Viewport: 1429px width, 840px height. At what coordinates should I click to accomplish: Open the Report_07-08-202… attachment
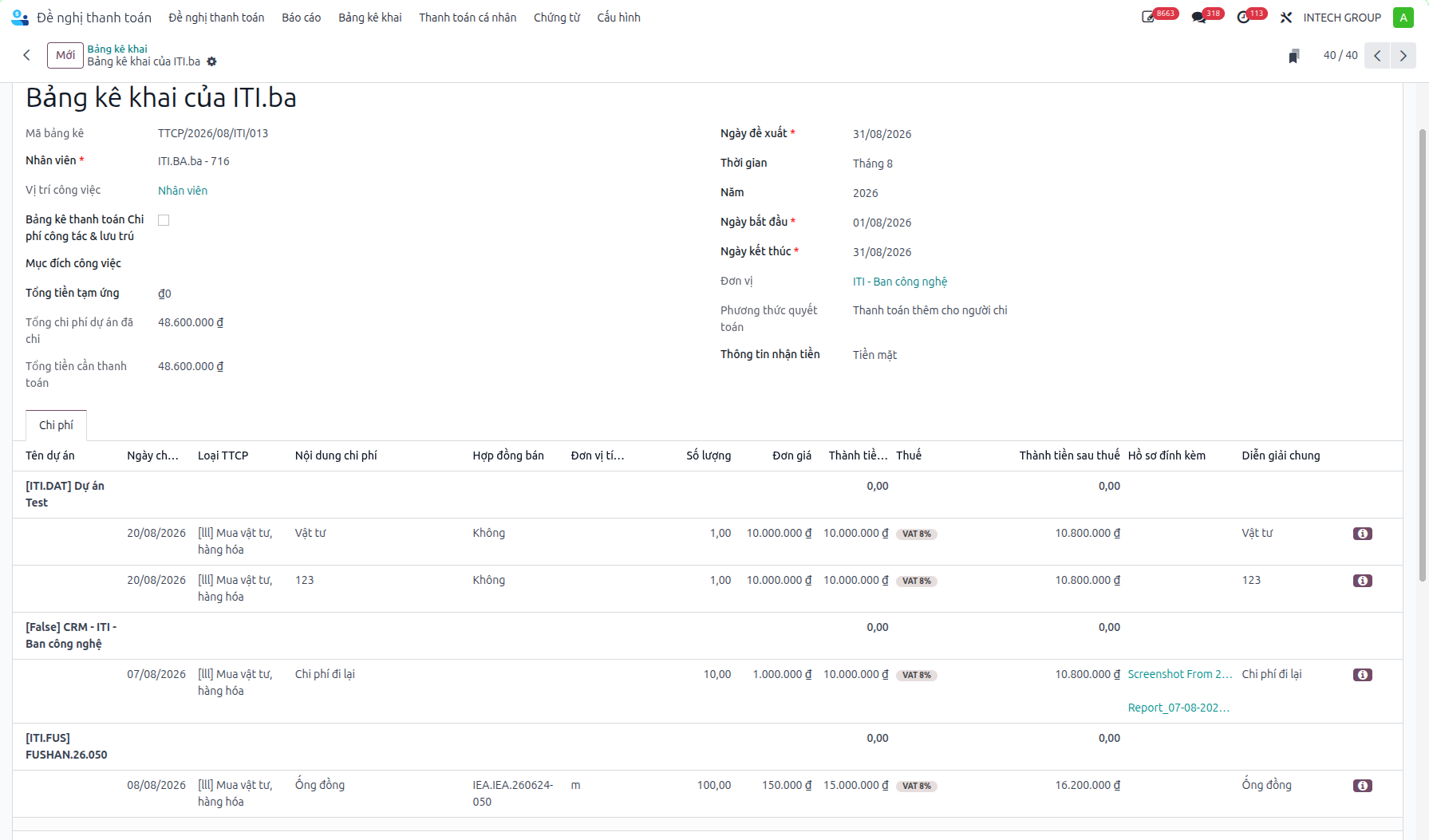(x=1178, y=708)
